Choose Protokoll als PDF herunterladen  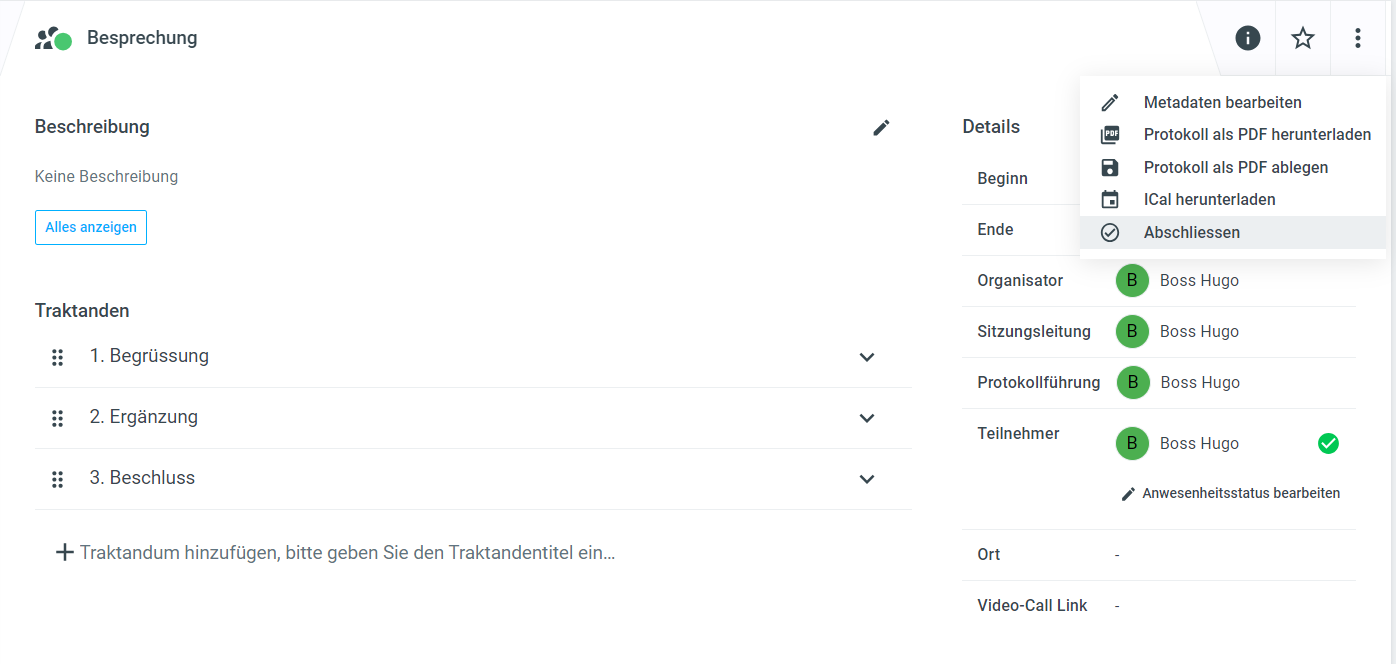click(x=1257, y=135)
